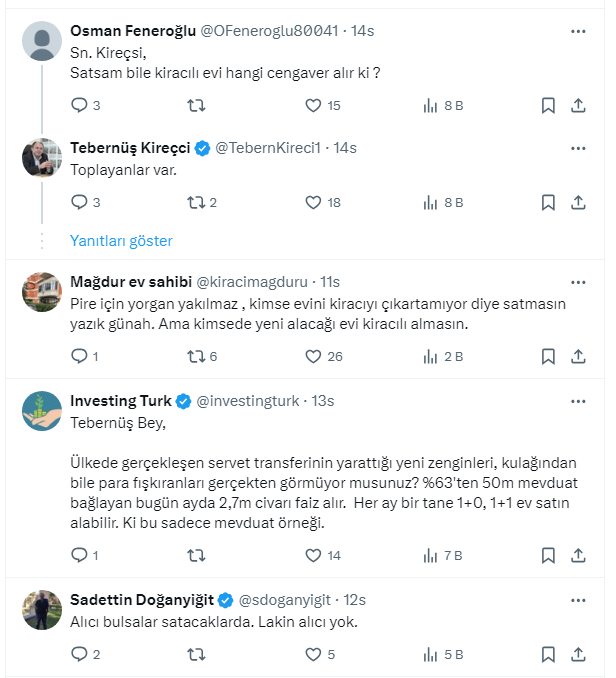
Task: Like Osman Feneroğlu's tweet
Action: tap(313, 105)
